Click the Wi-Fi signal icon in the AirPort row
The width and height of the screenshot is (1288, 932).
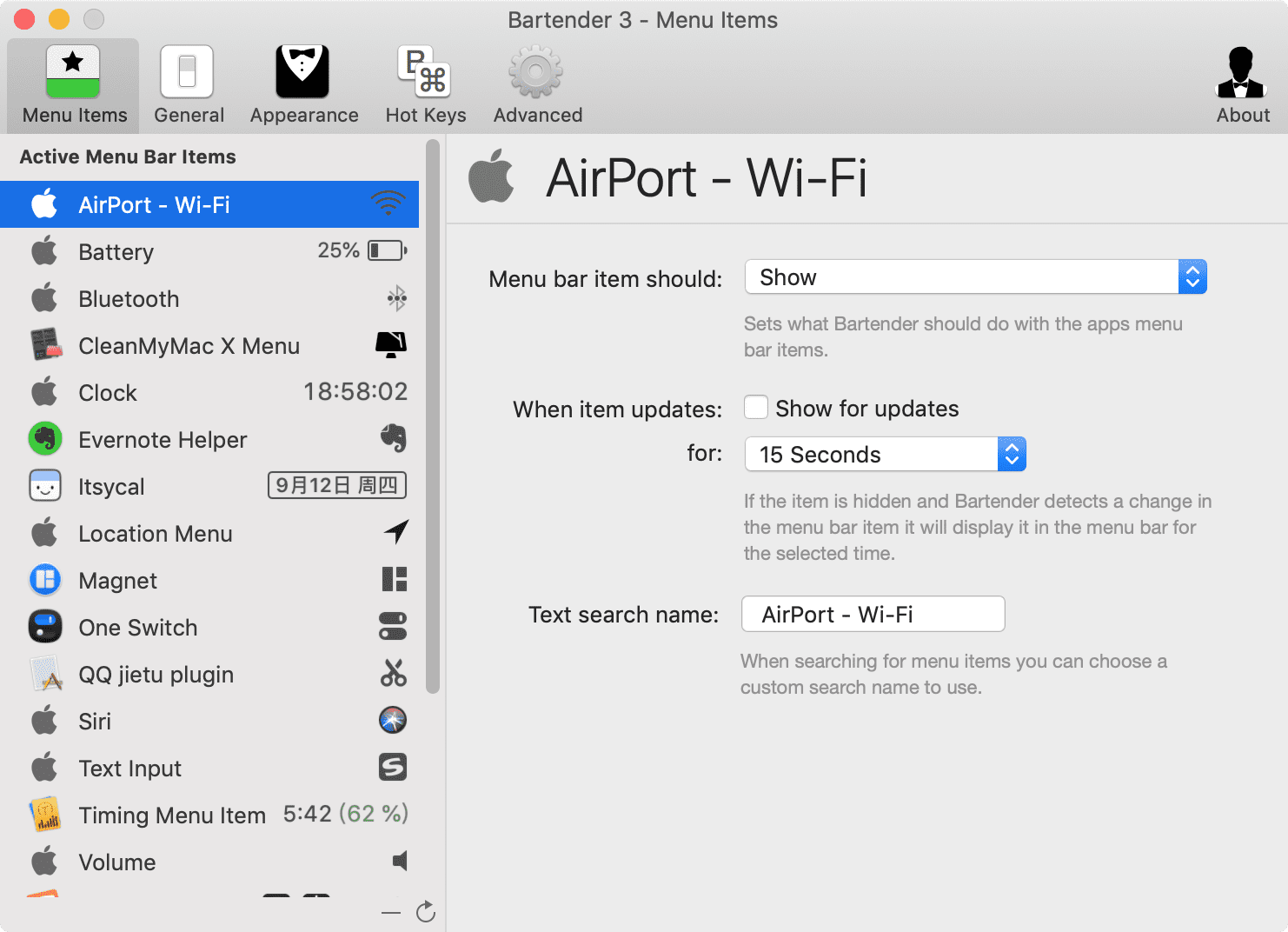click(x=388, y=203)
